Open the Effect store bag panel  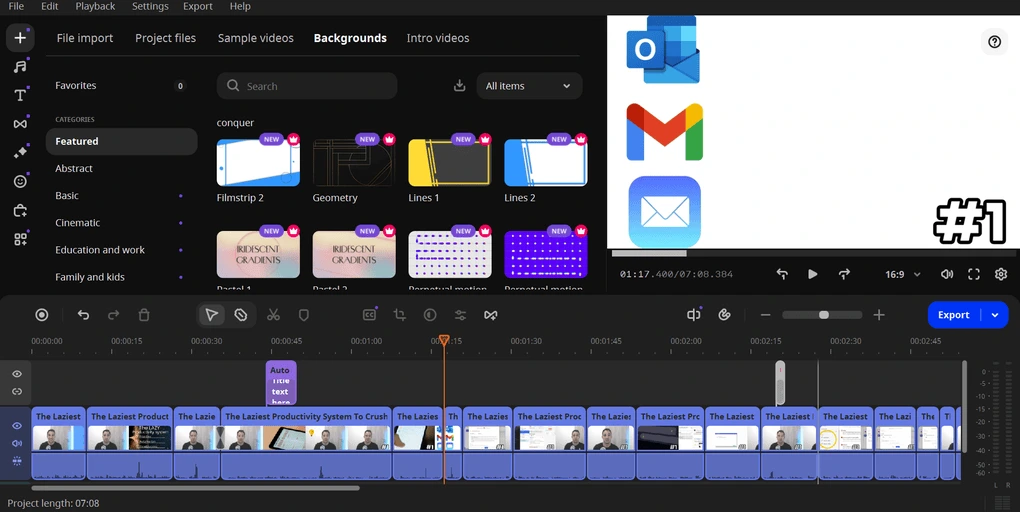coord(20,210)
